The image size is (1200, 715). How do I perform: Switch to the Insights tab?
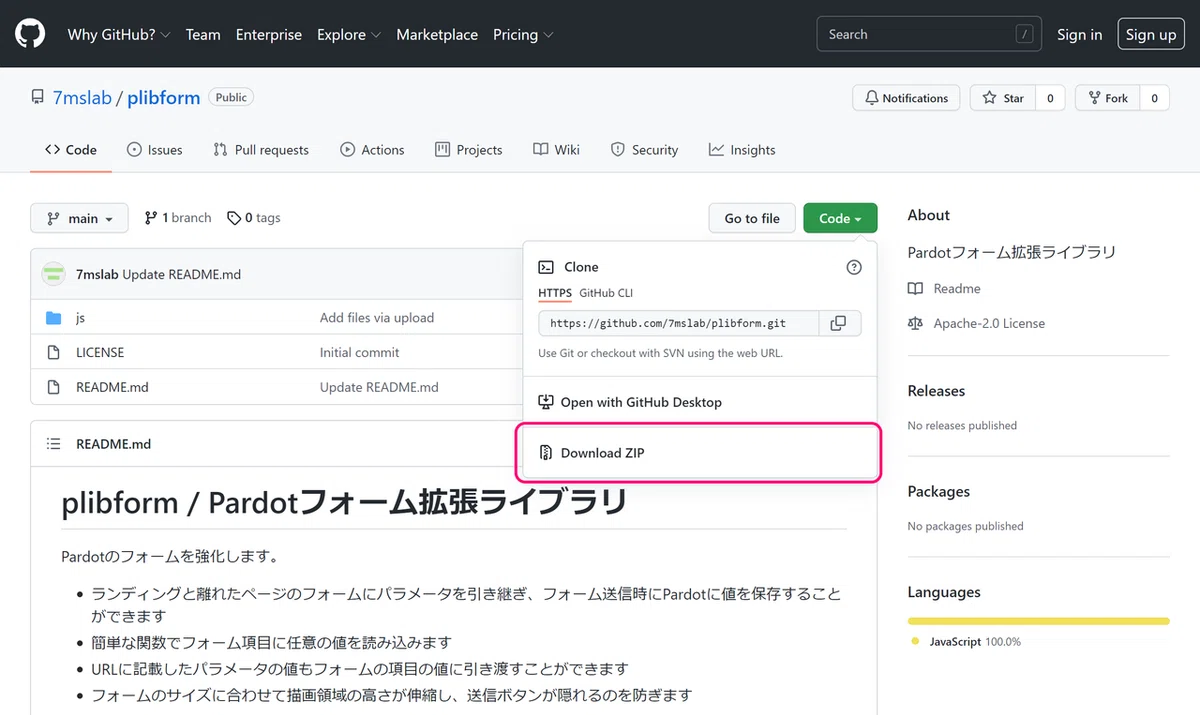pyautogui.click(x=742, y=150)
